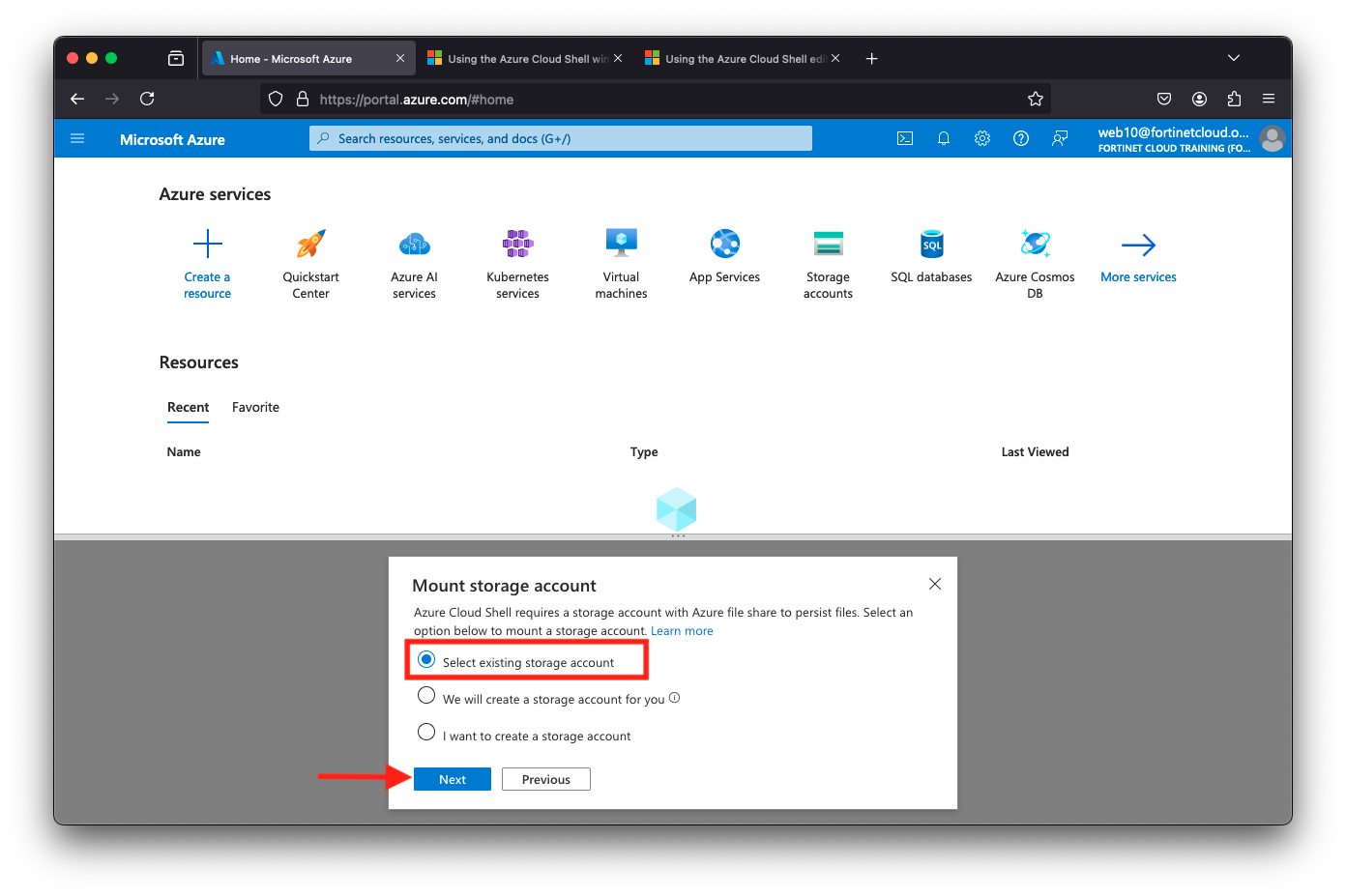This screenshot has width=1346, height=896.
Task: Choose We will create a storage account
Action: point(426,695)
